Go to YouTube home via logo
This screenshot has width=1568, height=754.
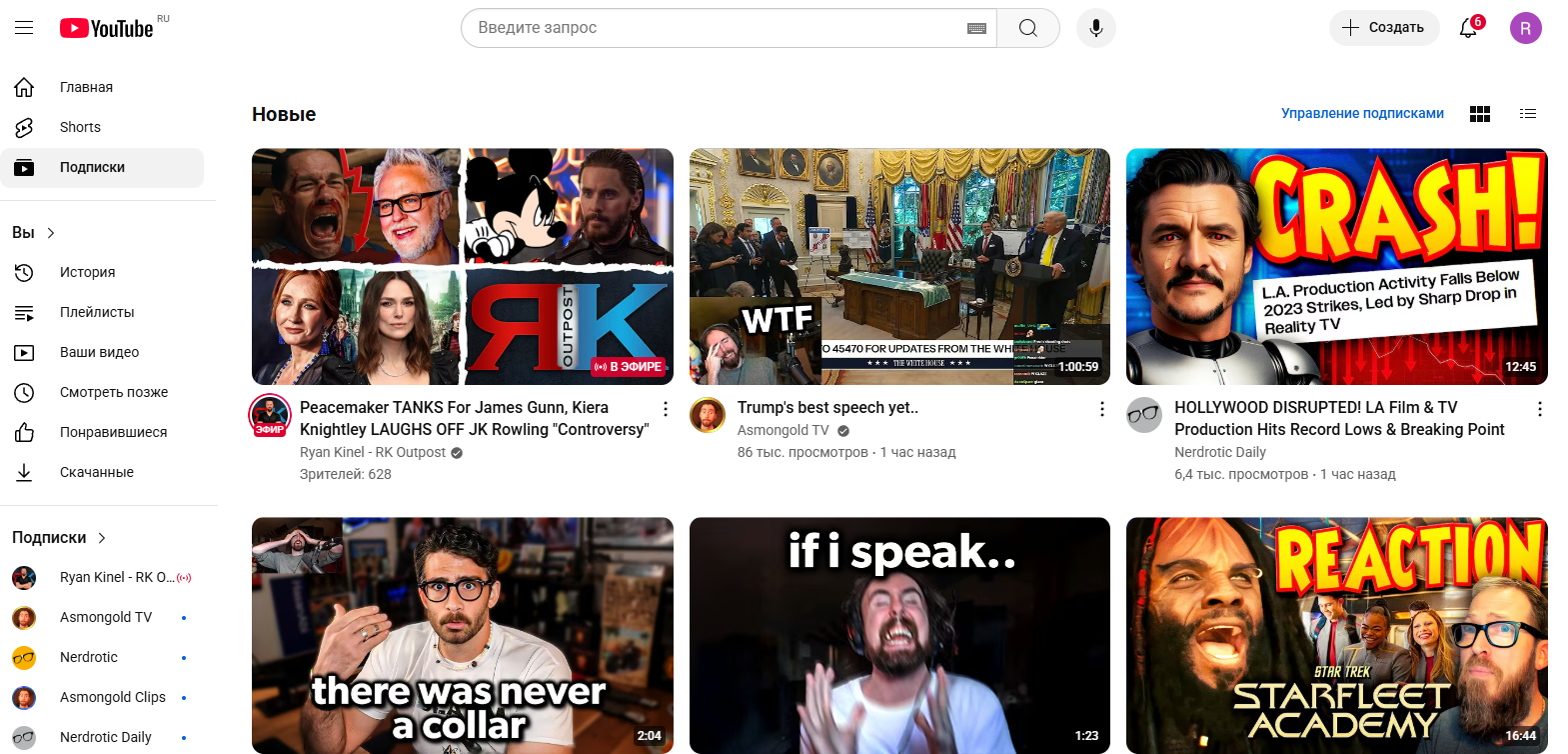coord(107,28)
